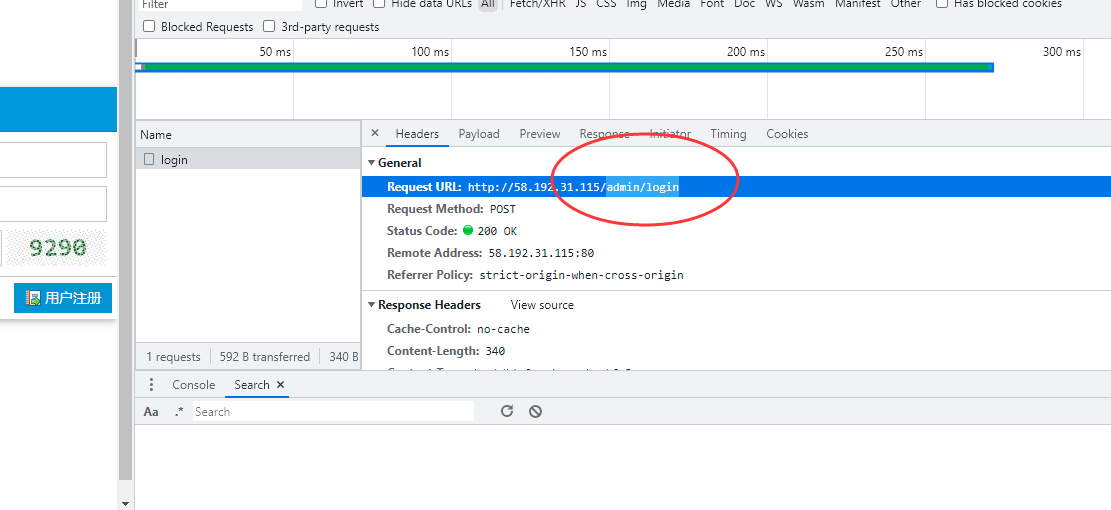Open the drawer three-dot menu
Viewport: 1111px width, 510px height.
[x=152, y=385]
